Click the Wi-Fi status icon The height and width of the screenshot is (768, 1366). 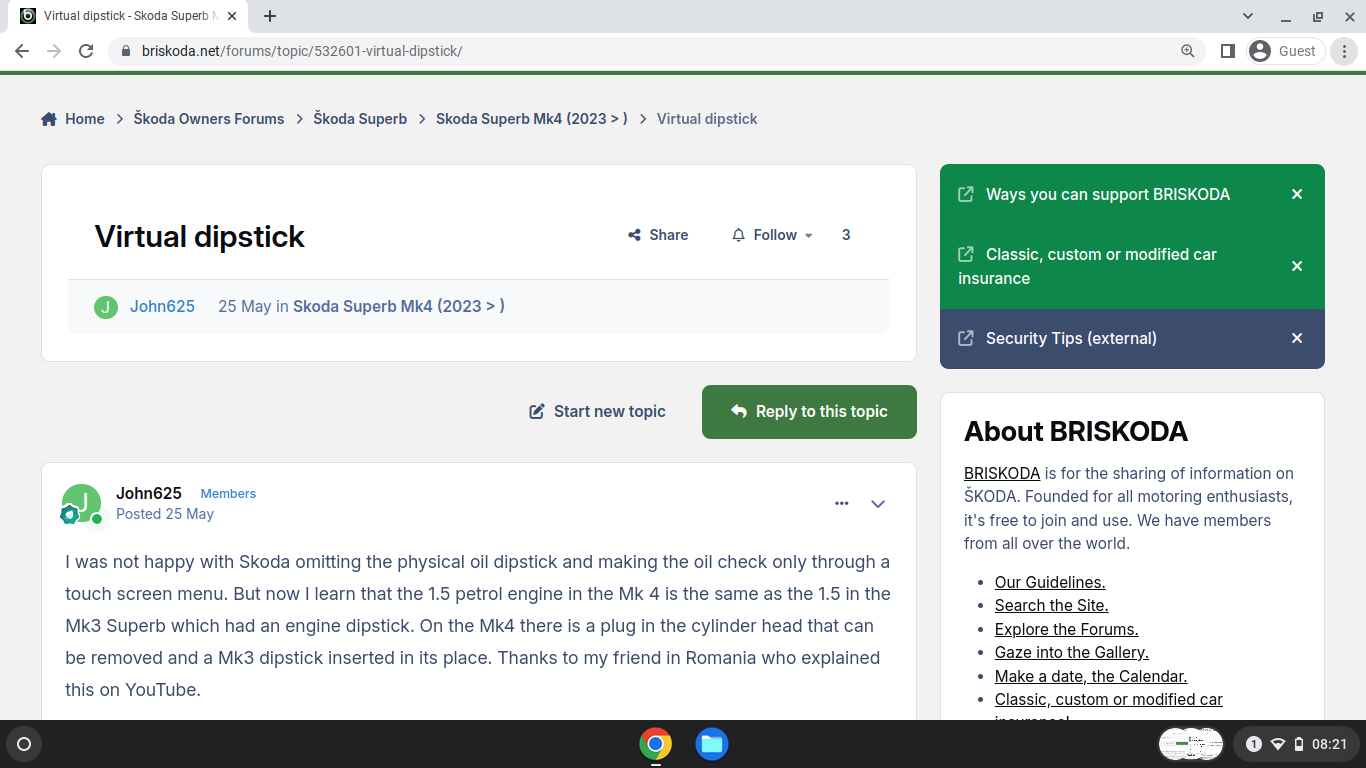click(x=1278, y=744)
